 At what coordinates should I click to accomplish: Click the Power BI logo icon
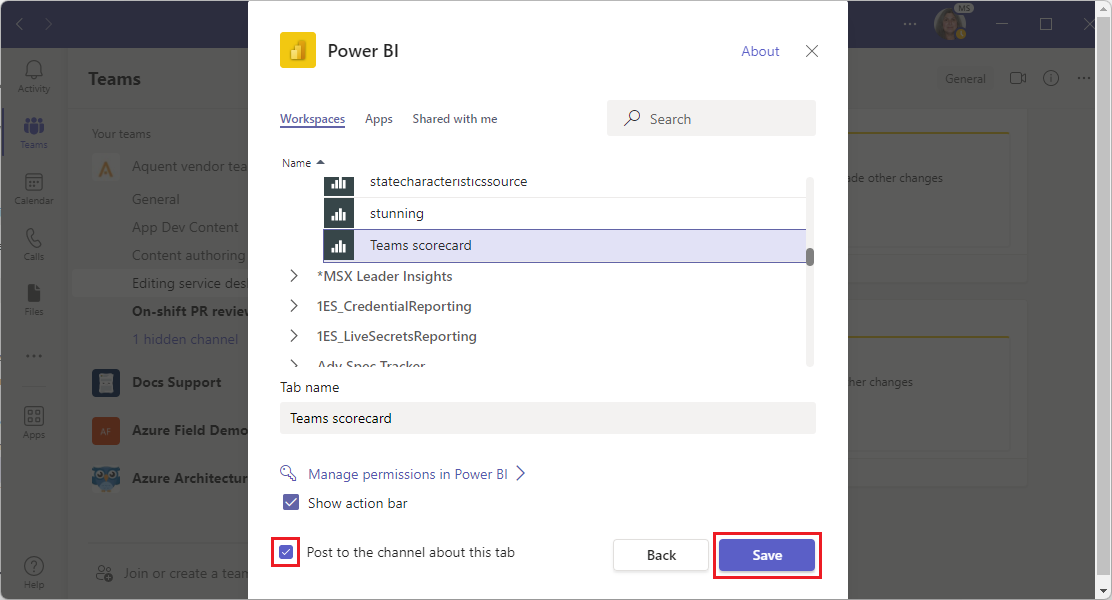[298, 50]
